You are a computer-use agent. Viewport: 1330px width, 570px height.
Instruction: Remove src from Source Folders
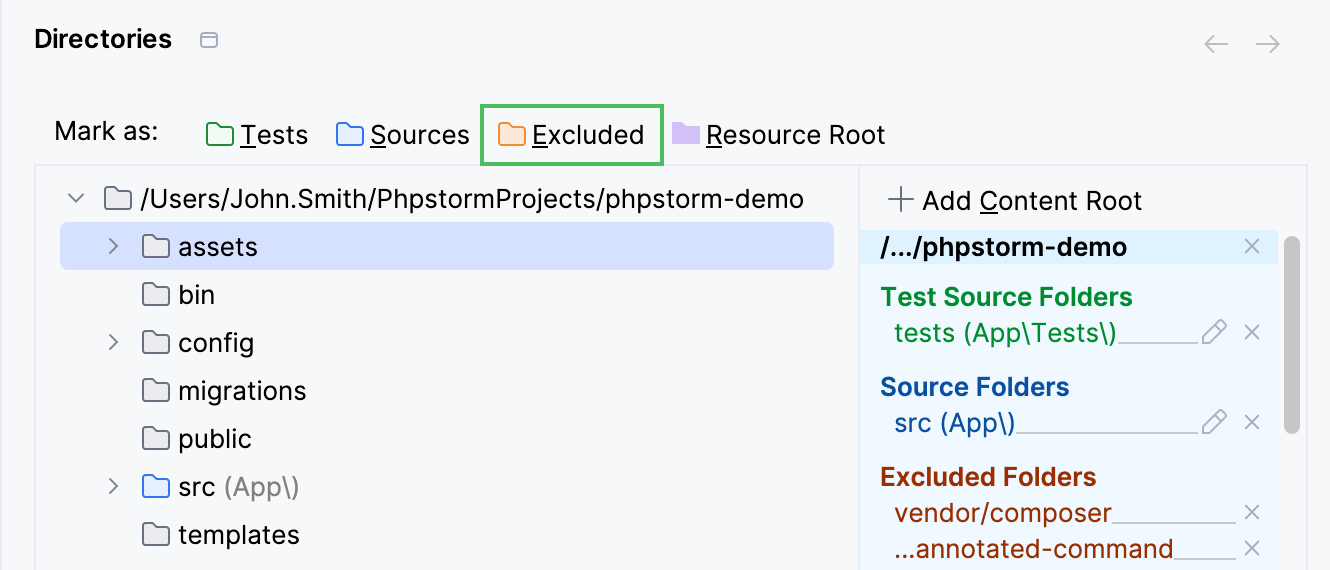(1252, 423)
